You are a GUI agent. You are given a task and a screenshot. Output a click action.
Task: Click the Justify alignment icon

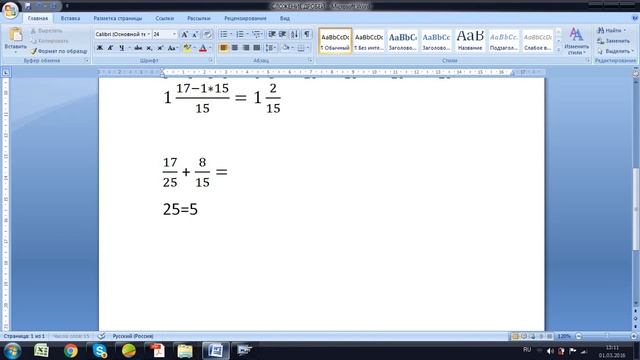click(x=257, y=48)
